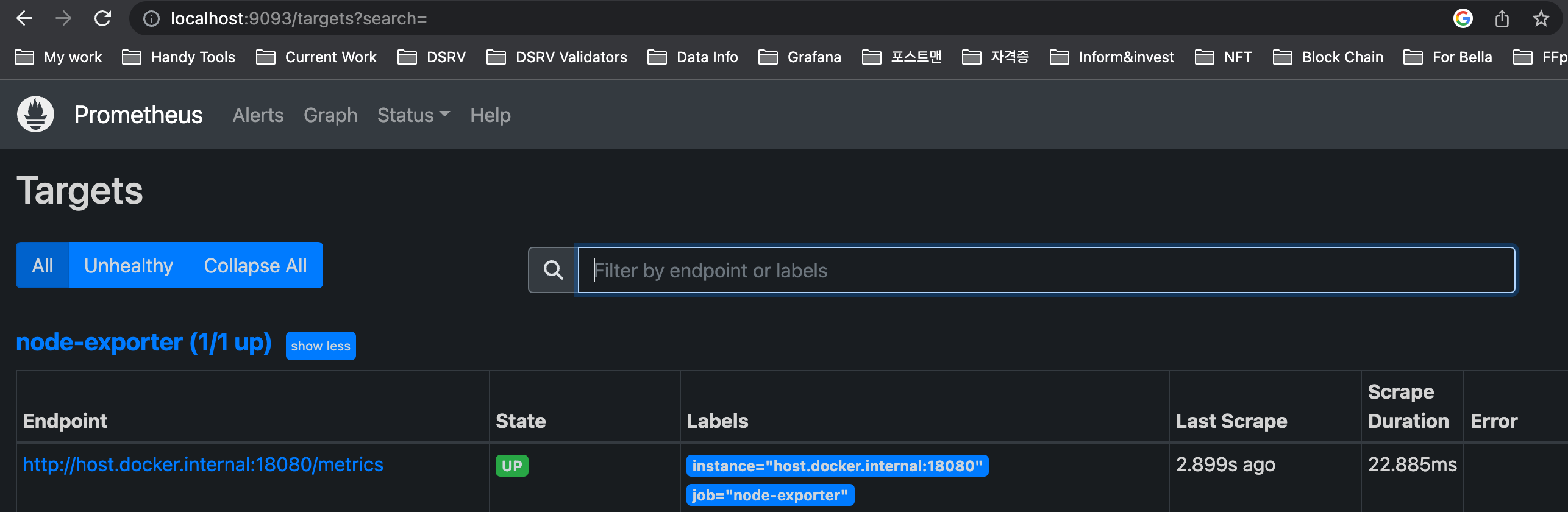Click the Prometheus flame logo

click(35, 114)
